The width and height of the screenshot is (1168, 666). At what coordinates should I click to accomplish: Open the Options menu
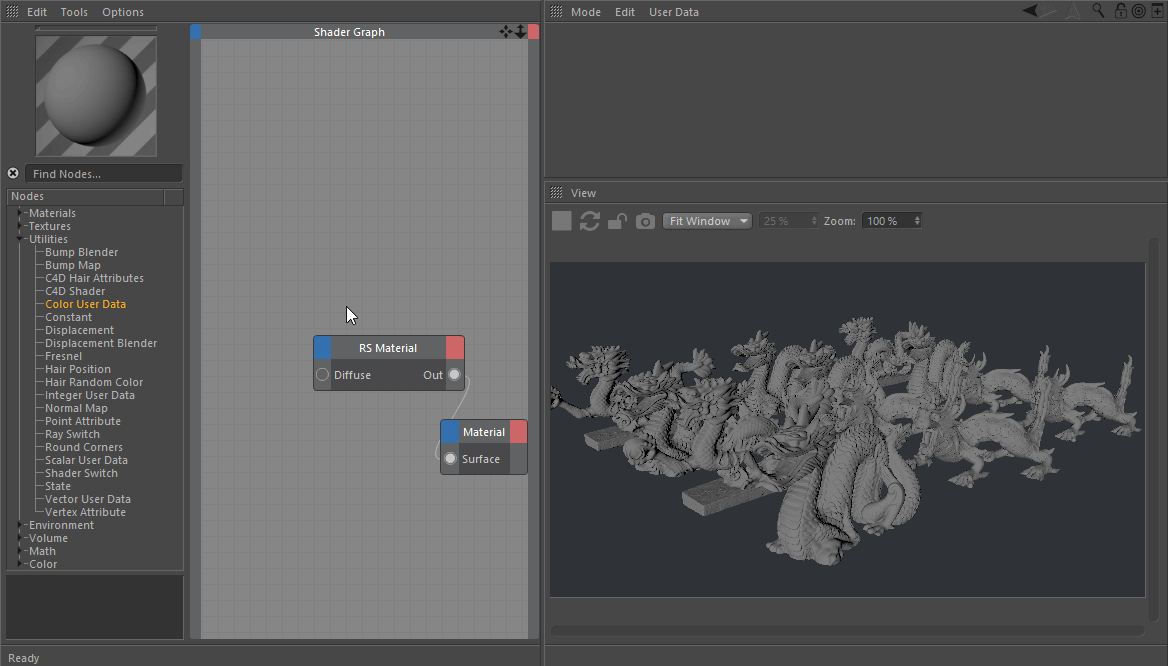pos(123,12)
